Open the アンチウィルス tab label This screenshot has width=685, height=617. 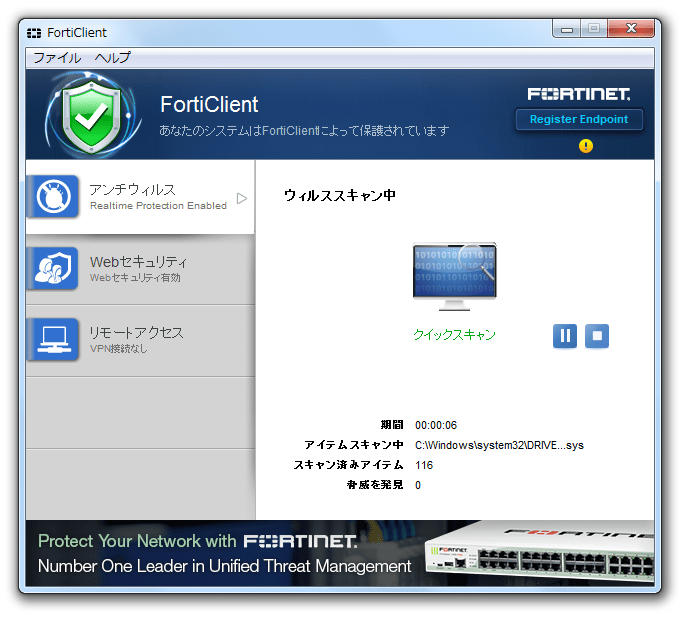click(132, 190)
